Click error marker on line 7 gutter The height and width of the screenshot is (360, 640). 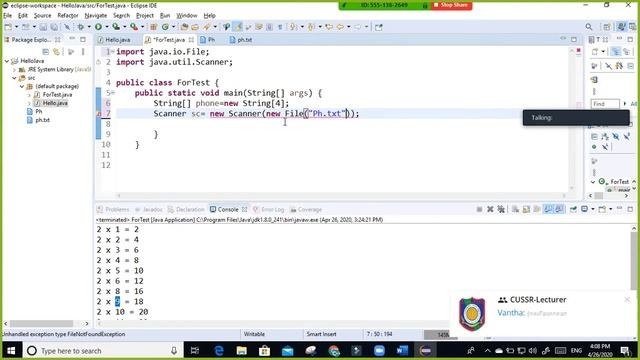(98, 114)
